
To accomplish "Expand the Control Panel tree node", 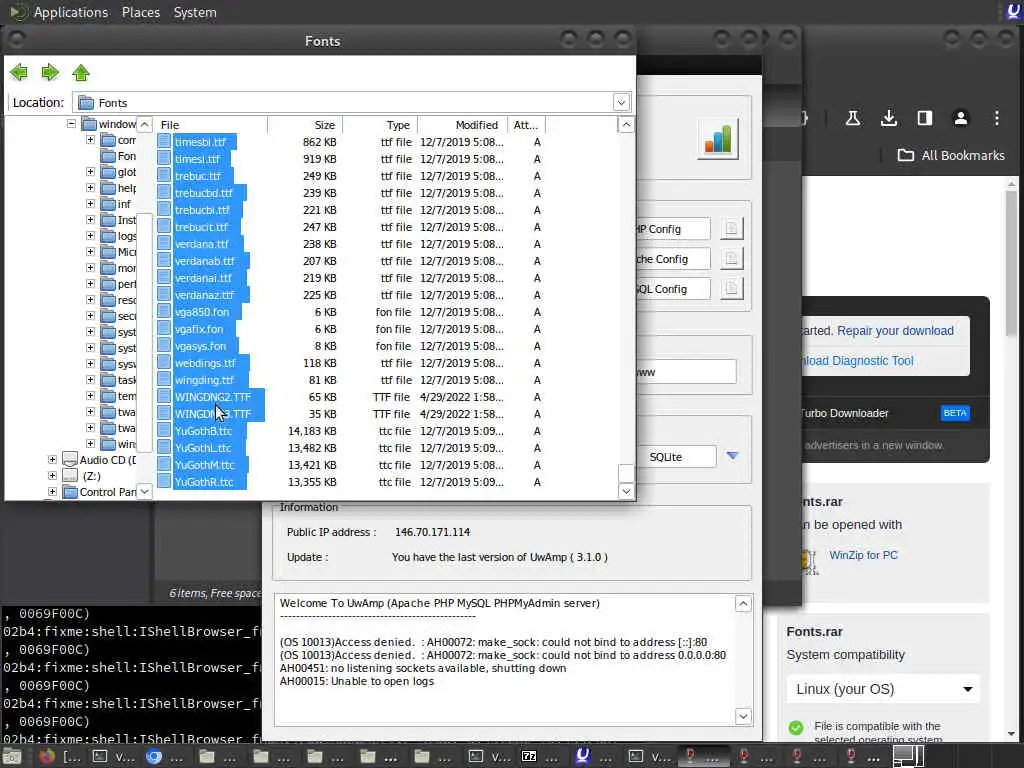I will click(52, 492).
